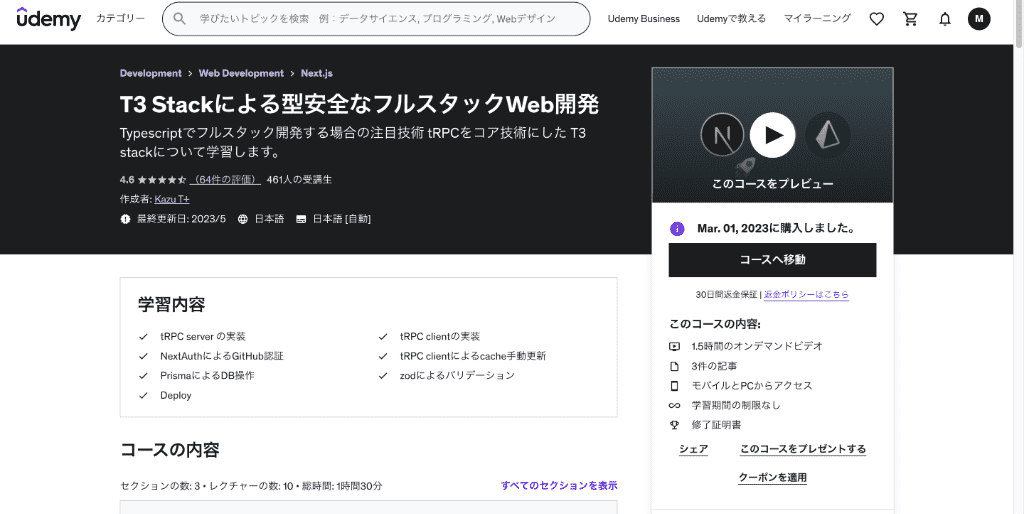The width and height of the screenshot is (1024, 514).
Task: Open Udemy Business link
Action: click(x=643, y=19)
